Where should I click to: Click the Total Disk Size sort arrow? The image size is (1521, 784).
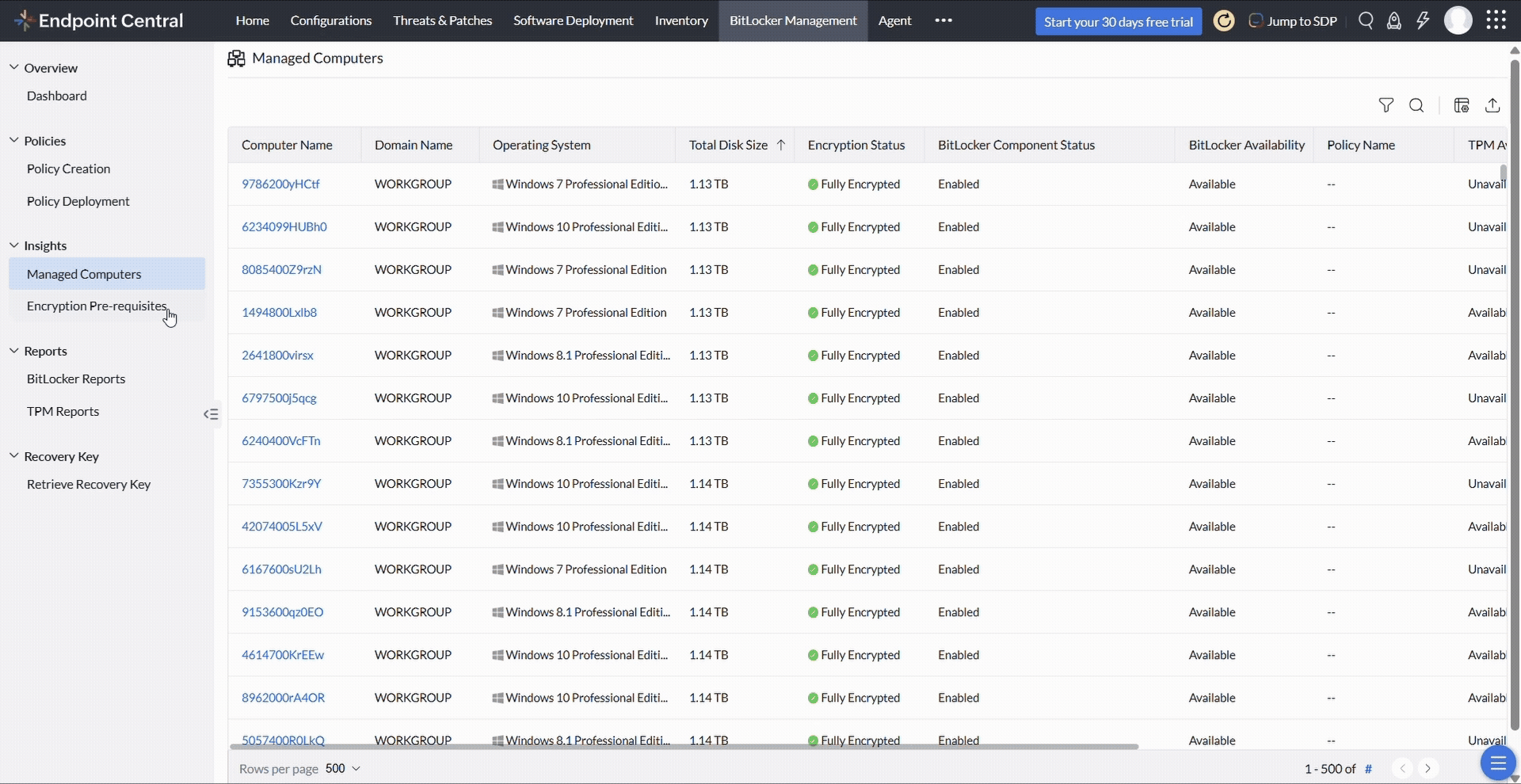pos(780,145)
